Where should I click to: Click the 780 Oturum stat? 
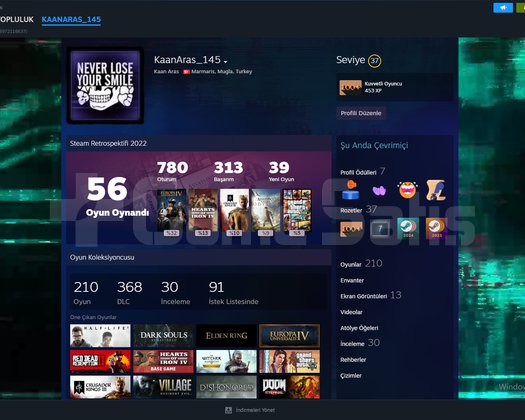[x=172, y=171]
